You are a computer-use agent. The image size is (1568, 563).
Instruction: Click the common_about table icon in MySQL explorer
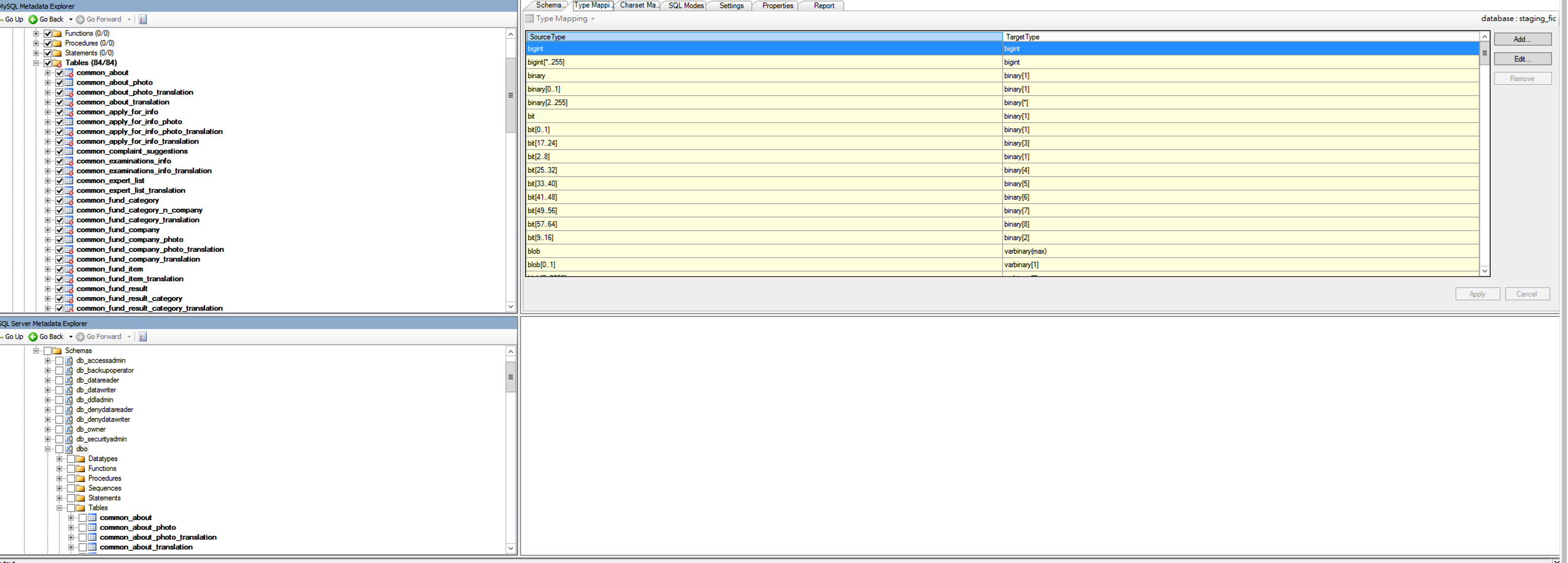click(x=69, y=73)
